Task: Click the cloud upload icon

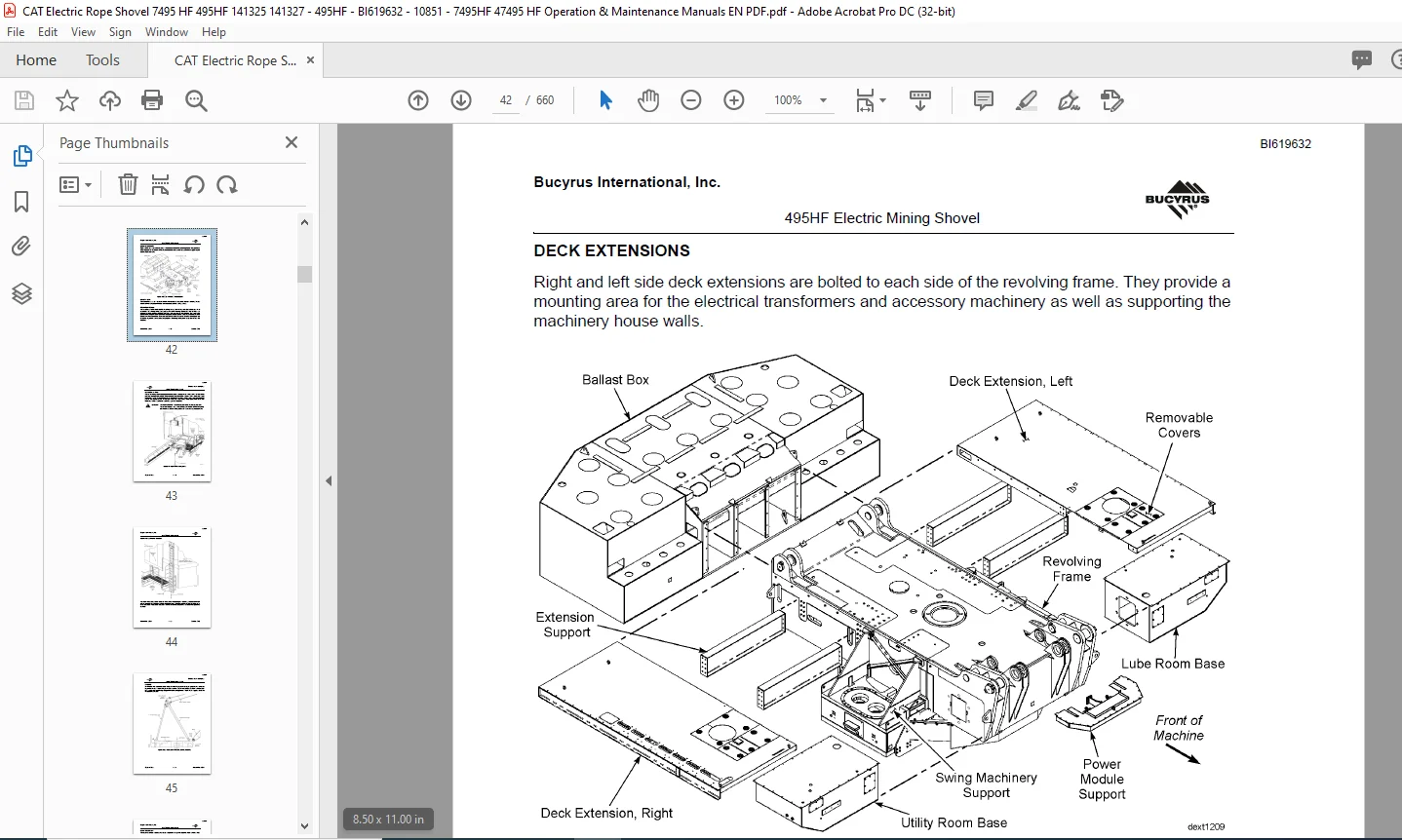Action: click(110, 100)
